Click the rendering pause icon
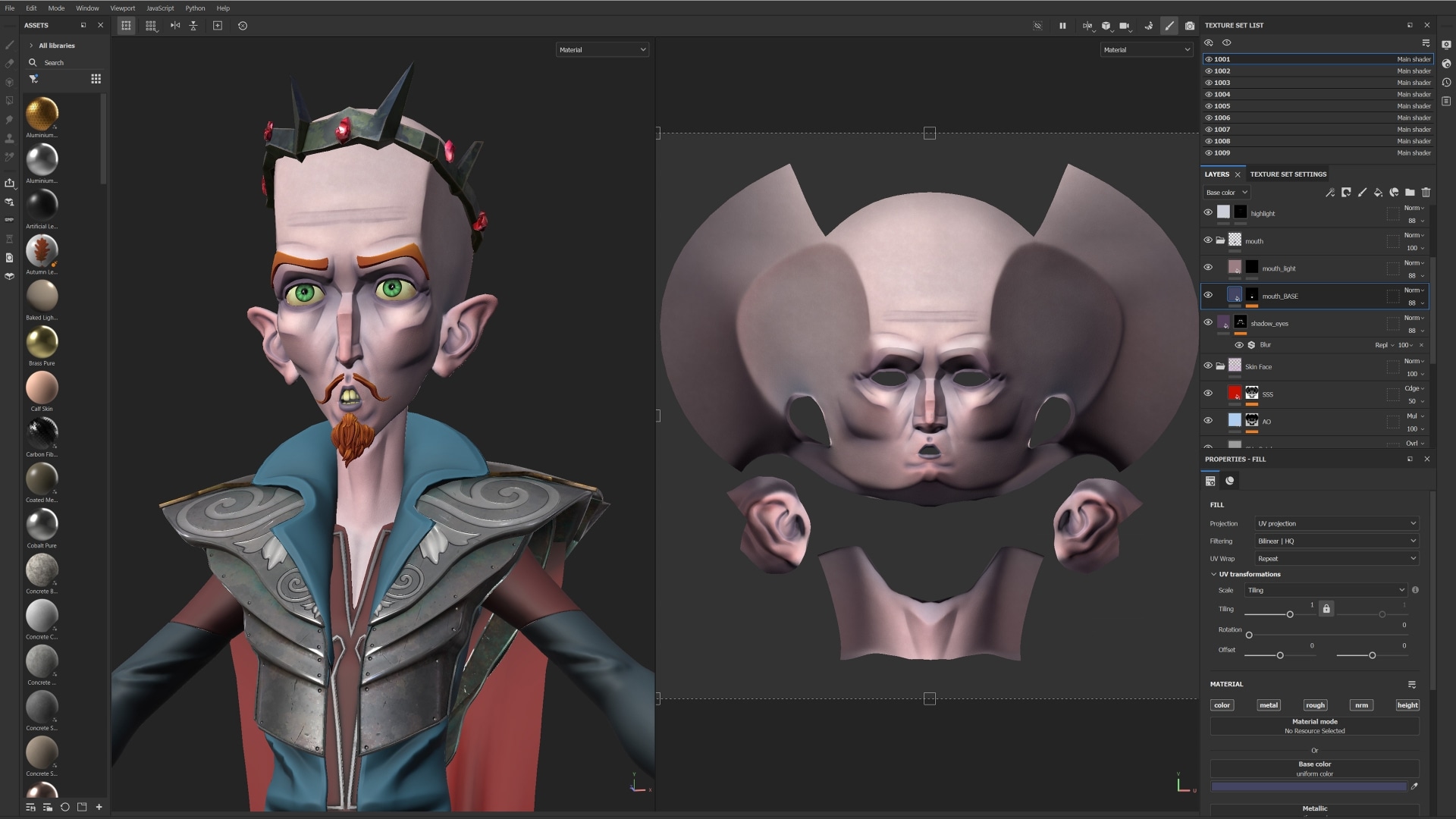The height and width of the screenshot is (819, 1456). click(x=1062, y=26)
